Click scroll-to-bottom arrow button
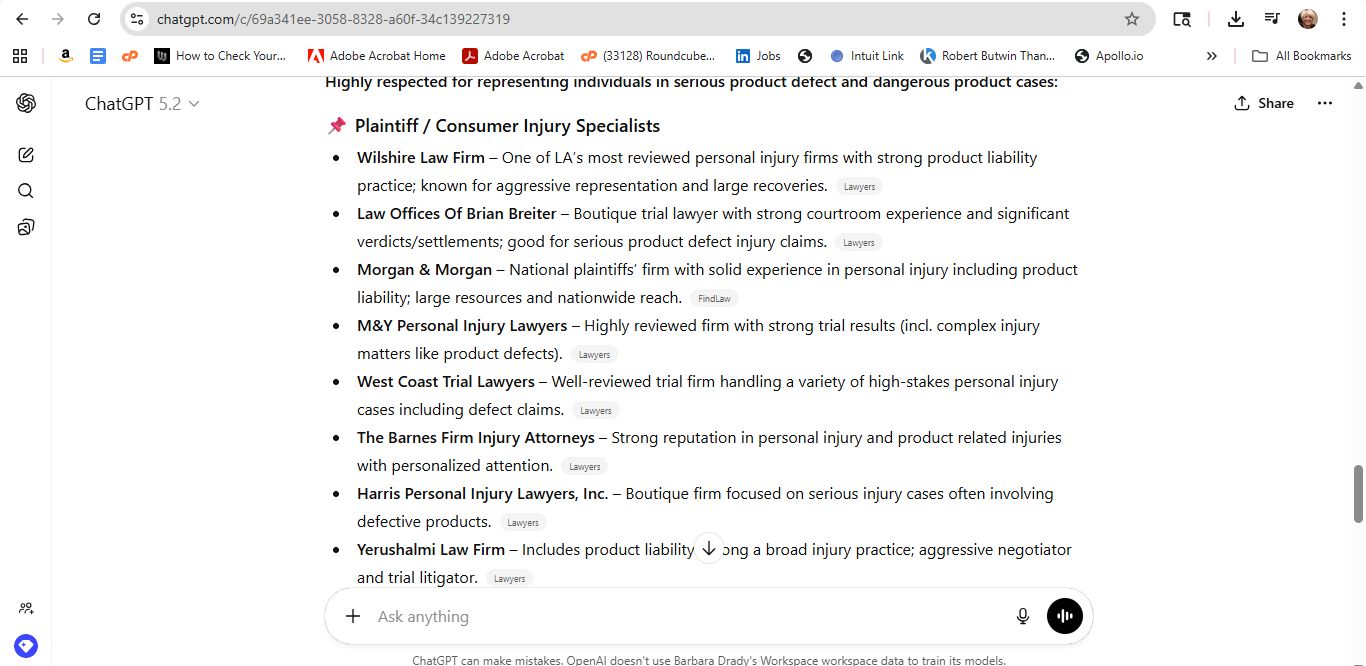 708,548
